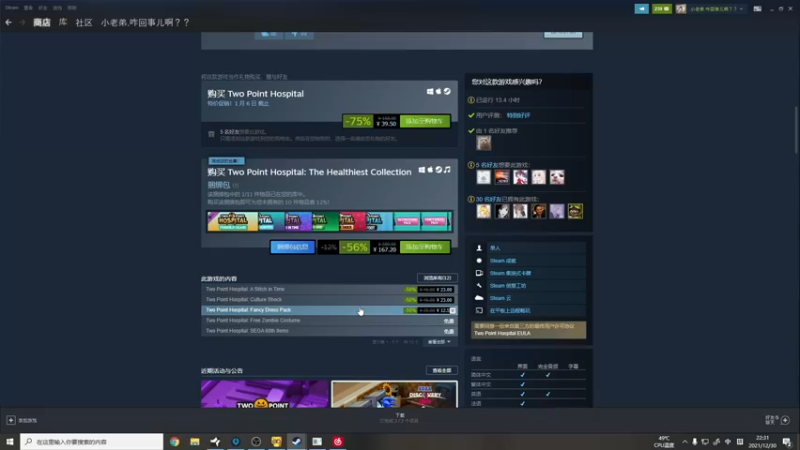This screenshot has height=450, width=800.
Task: Open the 30 名好友 owners link
Action: click(x=489, y=199)
